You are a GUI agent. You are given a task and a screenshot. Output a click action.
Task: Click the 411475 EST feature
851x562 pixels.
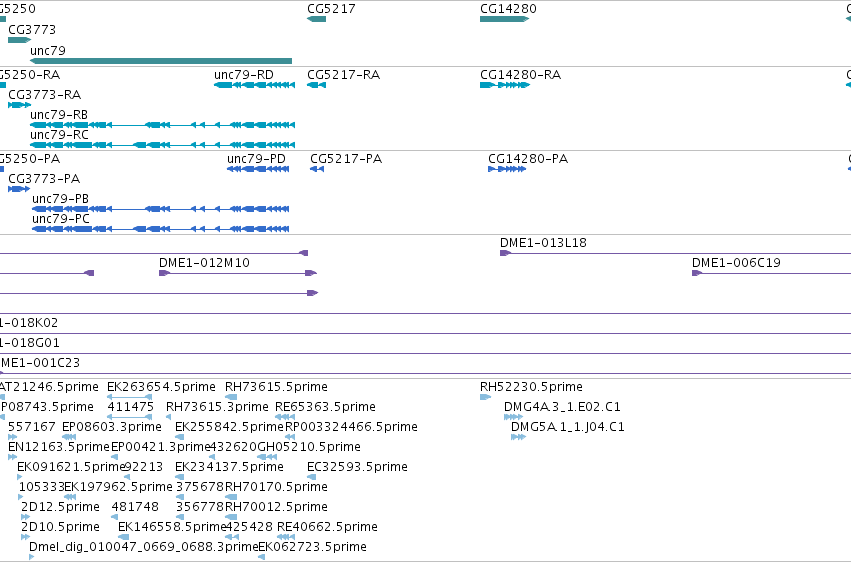[129, 417]
